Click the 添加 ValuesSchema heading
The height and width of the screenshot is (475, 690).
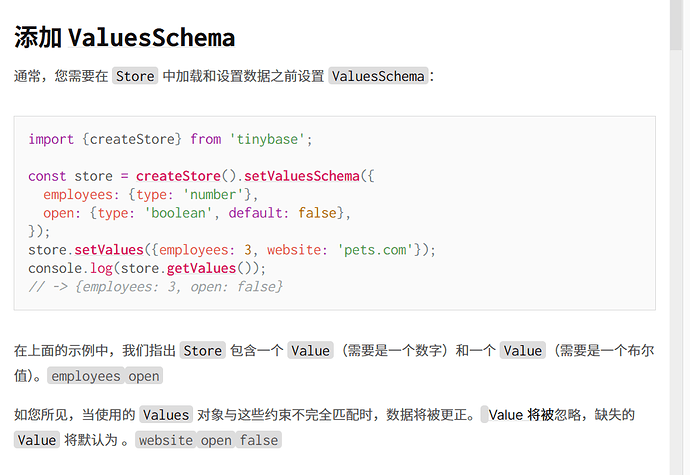[124, 38]
